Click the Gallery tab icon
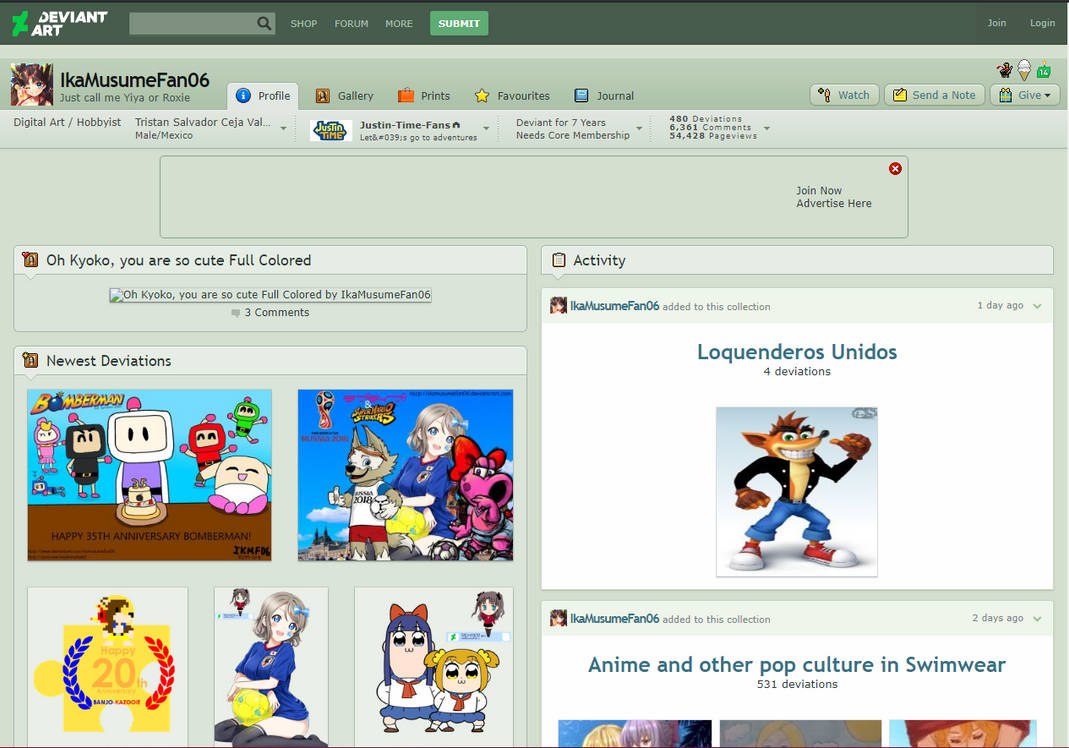Image resolution: width=1069 pixels, height=748 pixels. click(x=322, y=95)
